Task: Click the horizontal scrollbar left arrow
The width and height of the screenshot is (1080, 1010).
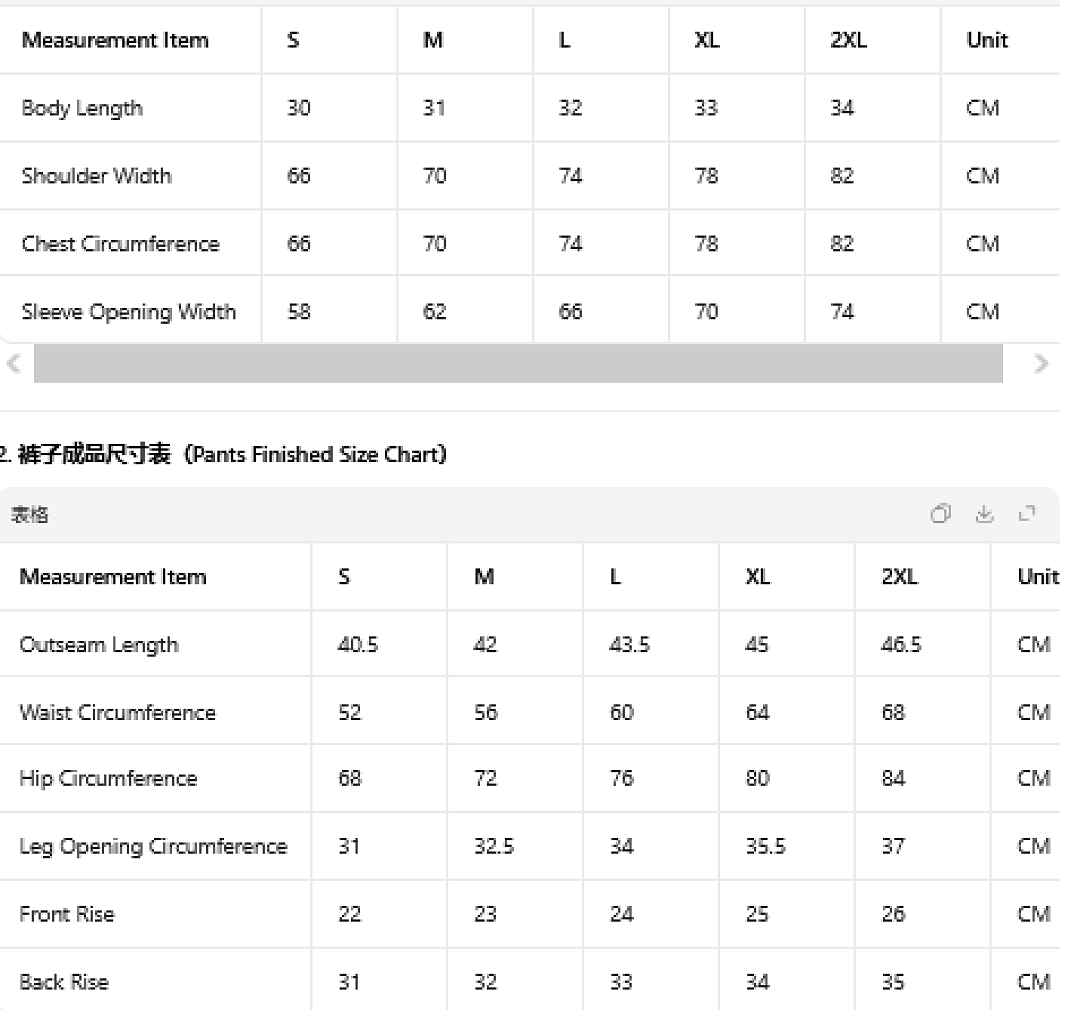Action: coord(13,364)
